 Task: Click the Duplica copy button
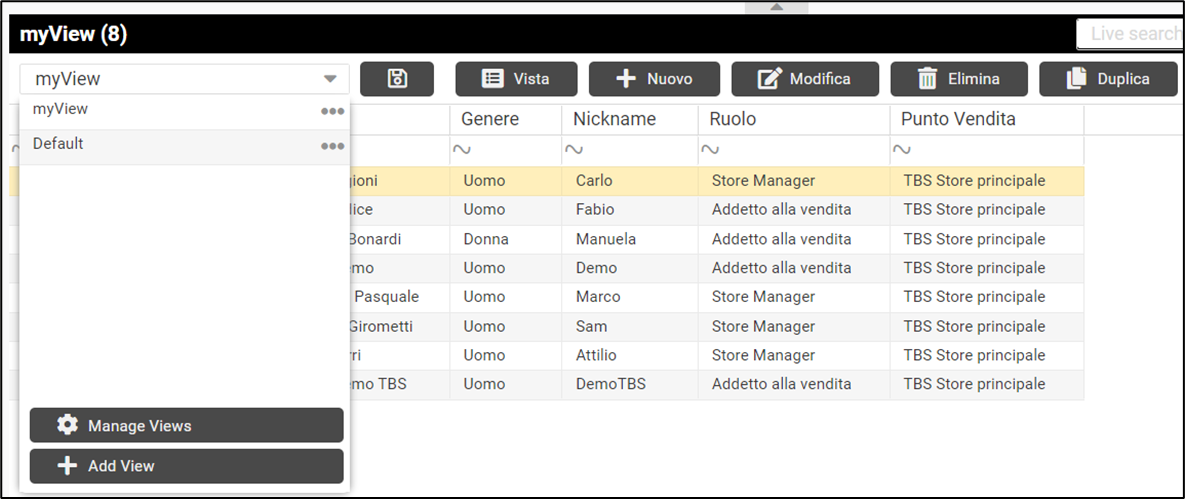(1108, 79)
